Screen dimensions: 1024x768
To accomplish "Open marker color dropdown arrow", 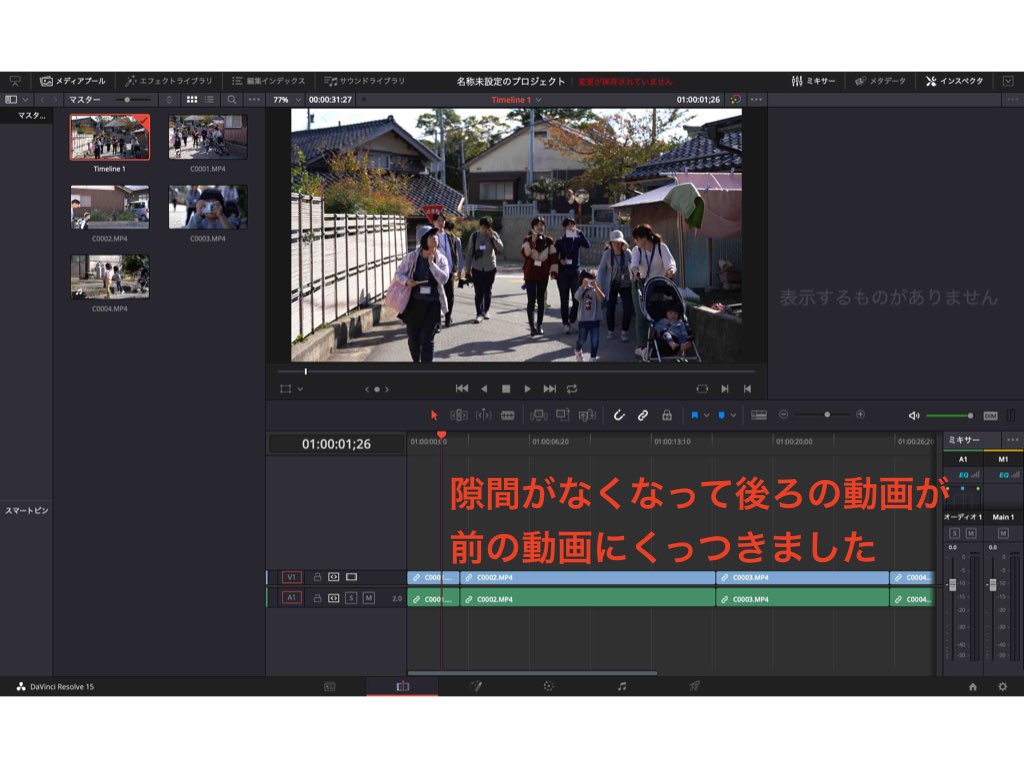I will point(733,415).
